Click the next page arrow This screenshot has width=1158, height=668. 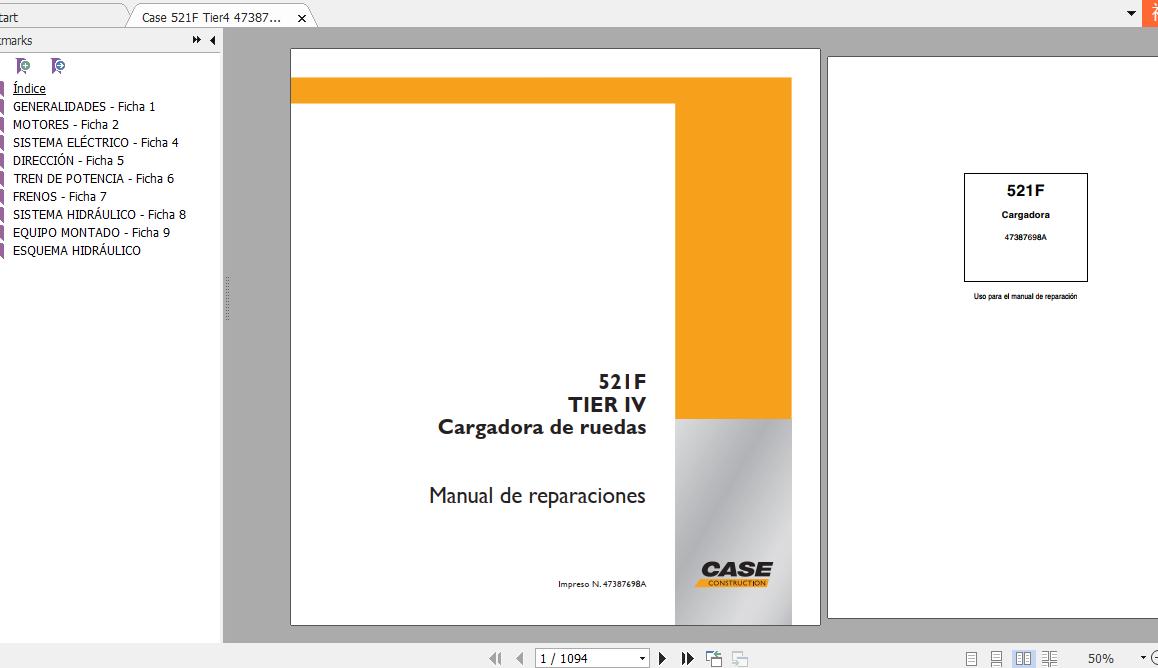662,658
